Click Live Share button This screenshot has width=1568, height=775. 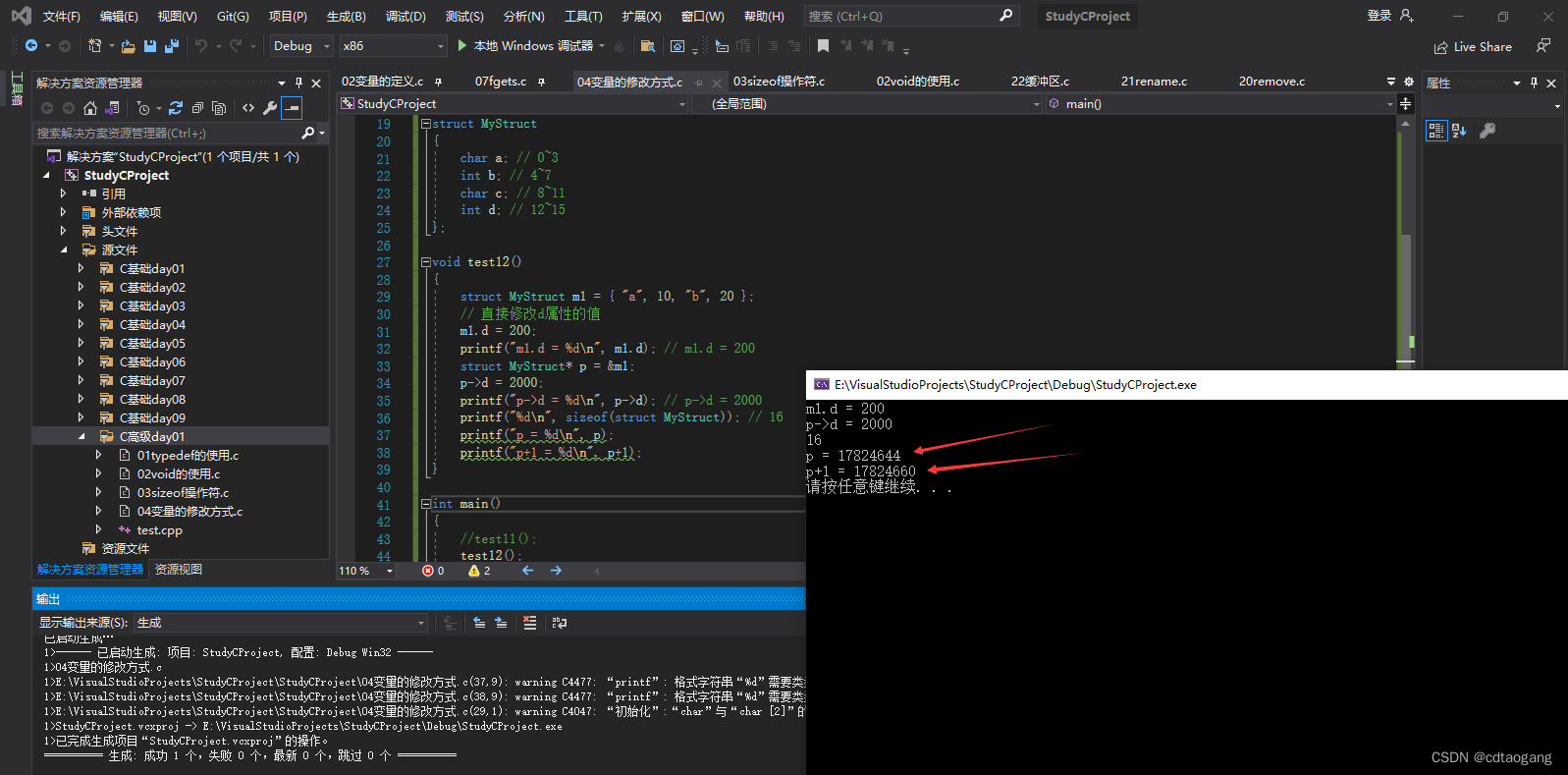(1473, 47)
